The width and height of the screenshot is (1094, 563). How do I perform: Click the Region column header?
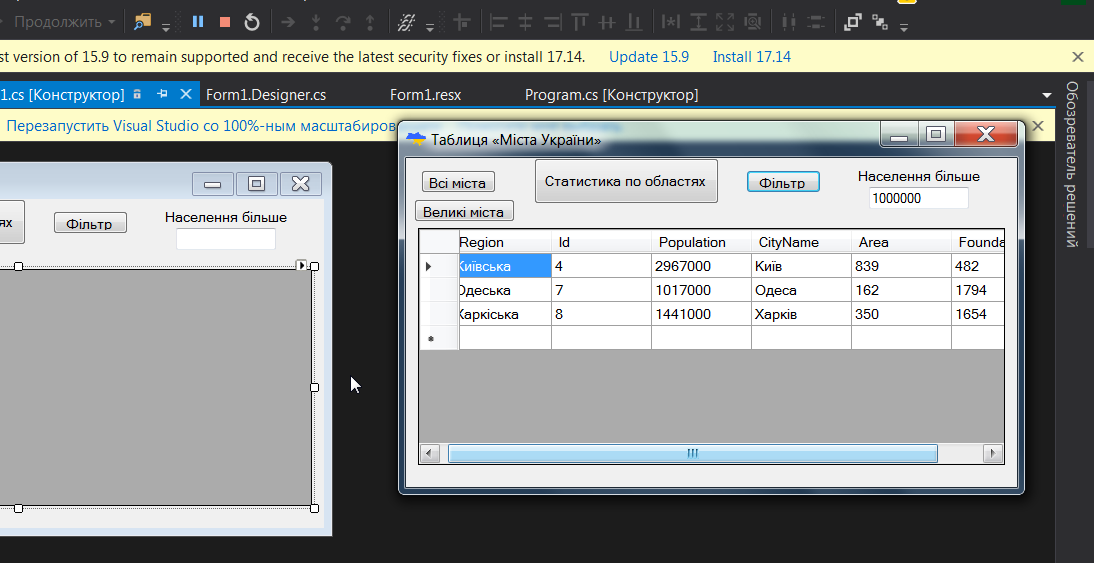point(504,242)
